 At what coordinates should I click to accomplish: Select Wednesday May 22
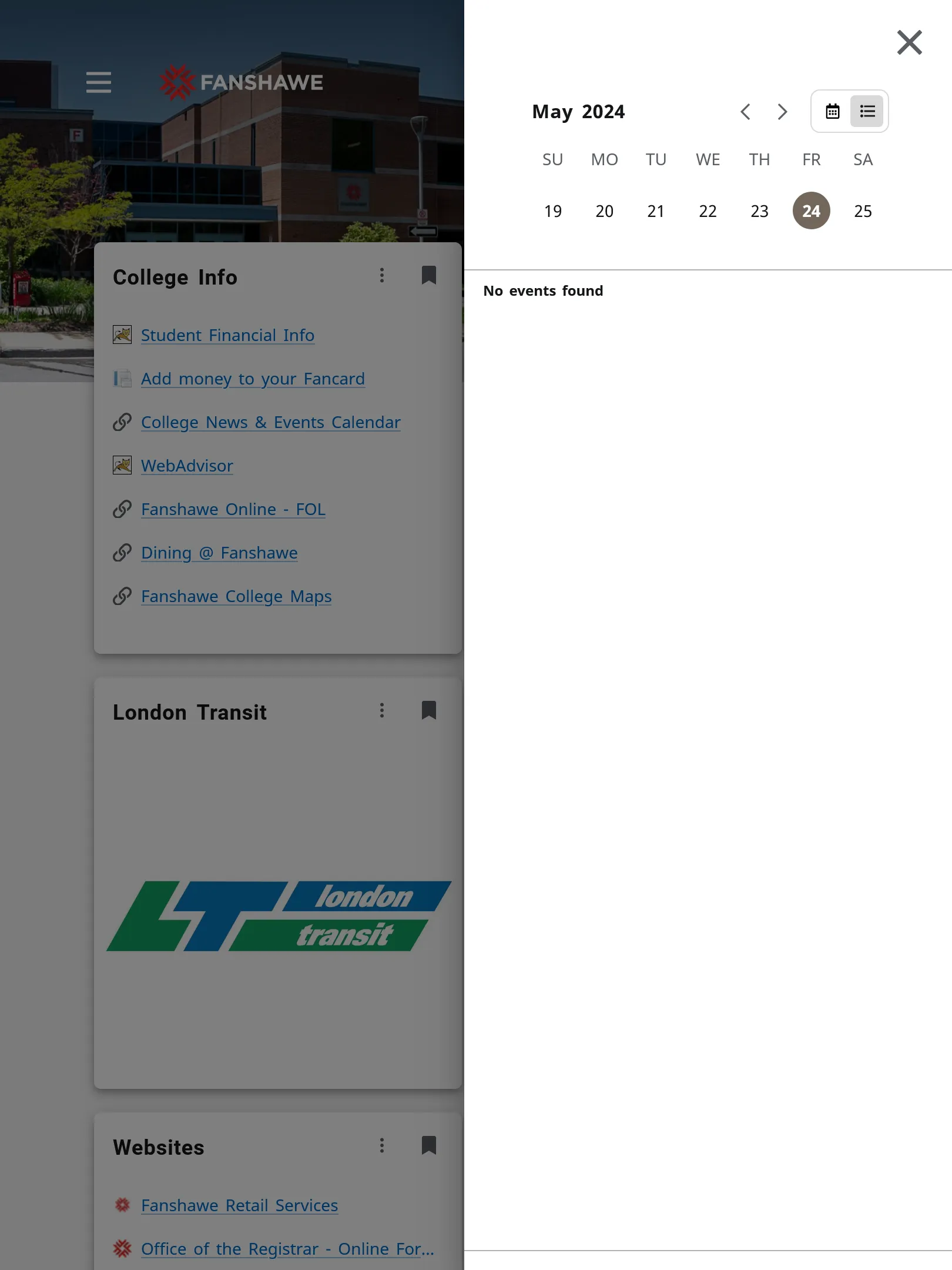coord(708,210)
